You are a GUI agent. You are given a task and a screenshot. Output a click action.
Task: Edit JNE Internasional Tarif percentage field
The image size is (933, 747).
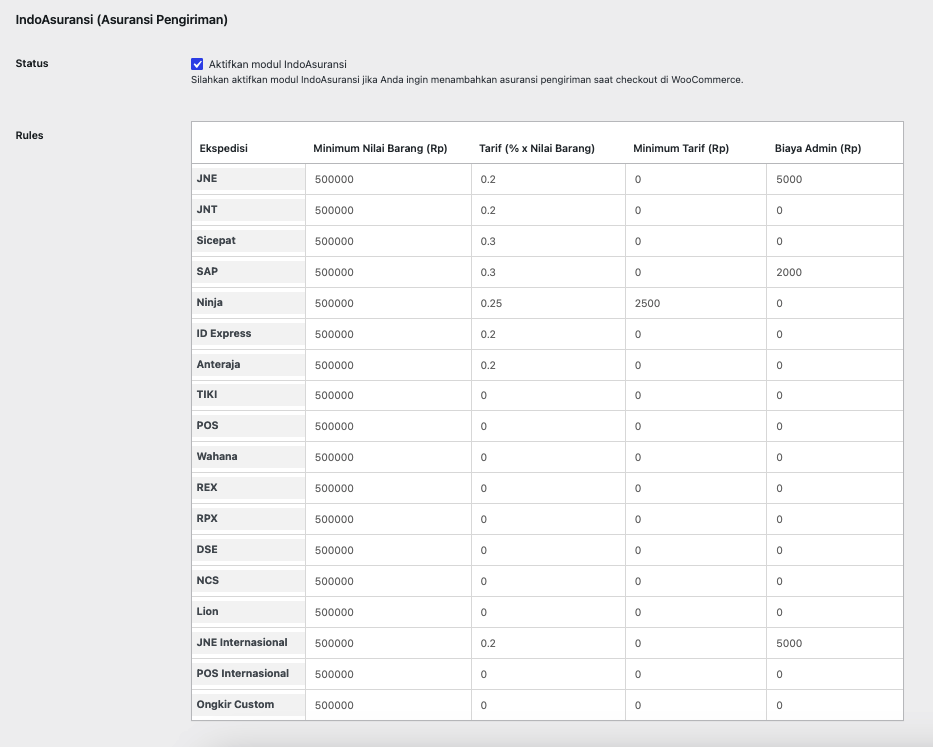click(549, 643)
